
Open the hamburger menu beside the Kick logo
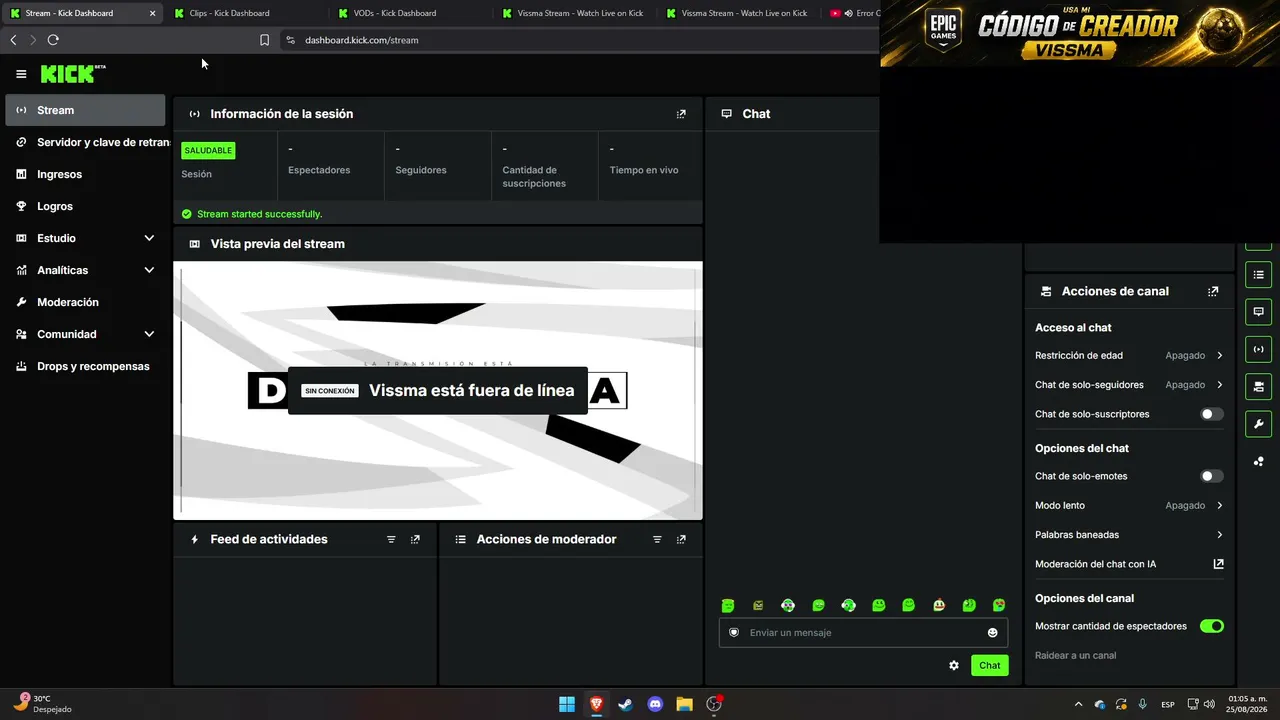tap(21, 74)
